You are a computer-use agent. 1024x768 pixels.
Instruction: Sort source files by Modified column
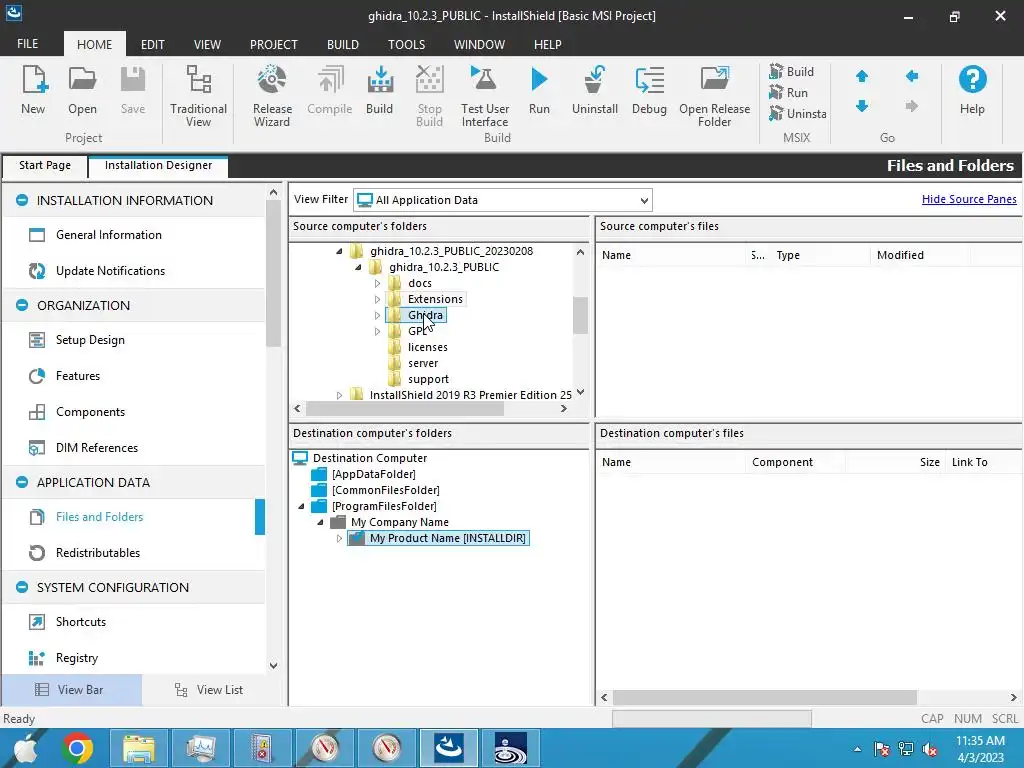(x=920, y=255)
